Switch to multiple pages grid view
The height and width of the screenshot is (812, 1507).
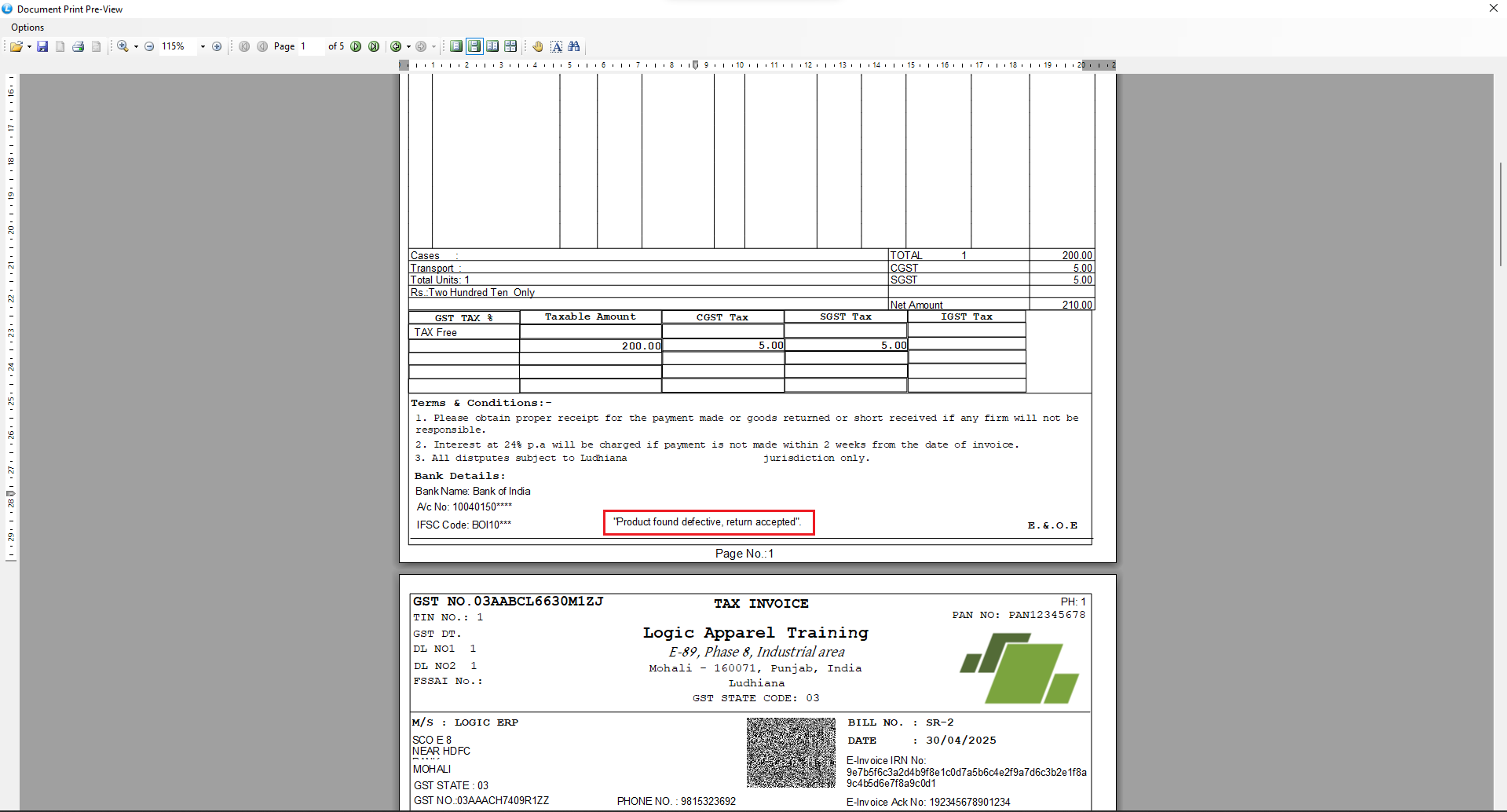[x=510, y=46]
